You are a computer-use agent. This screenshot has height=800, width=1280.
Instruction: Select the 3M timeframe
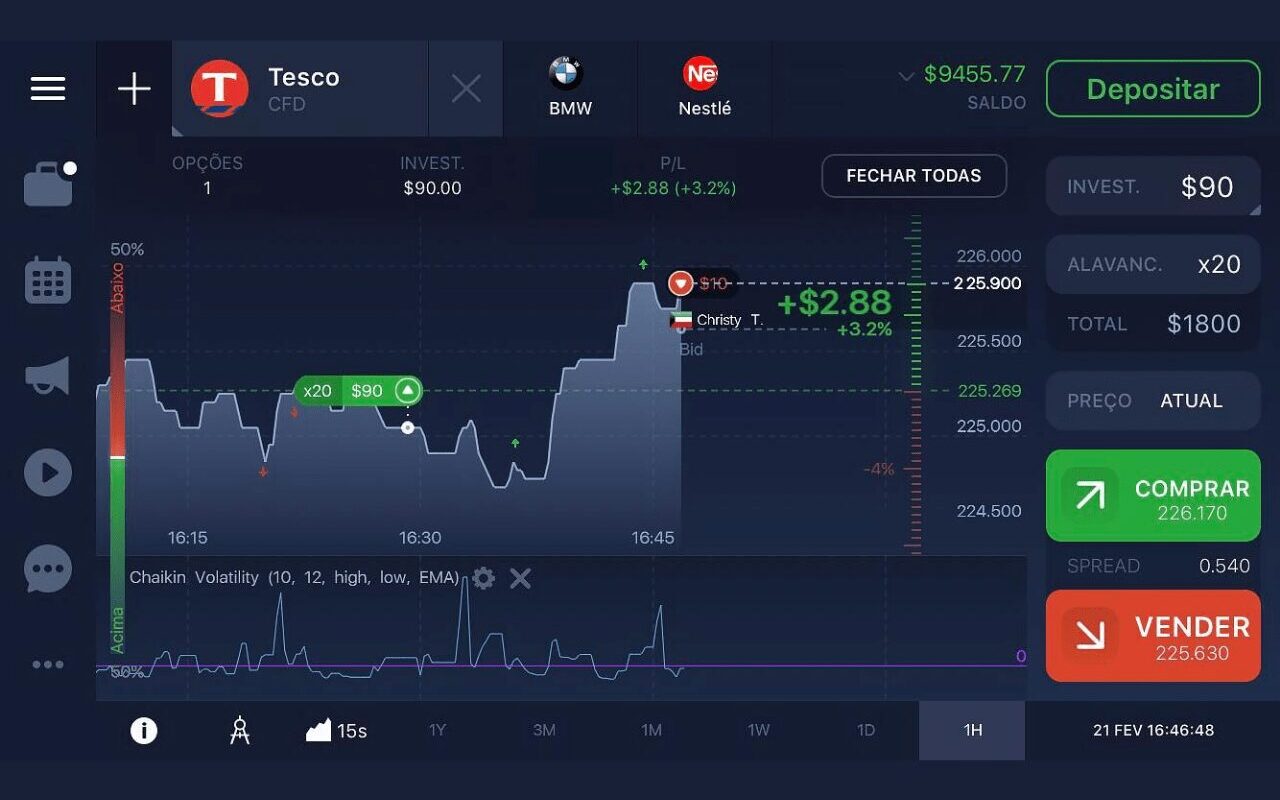pos(544,730)
